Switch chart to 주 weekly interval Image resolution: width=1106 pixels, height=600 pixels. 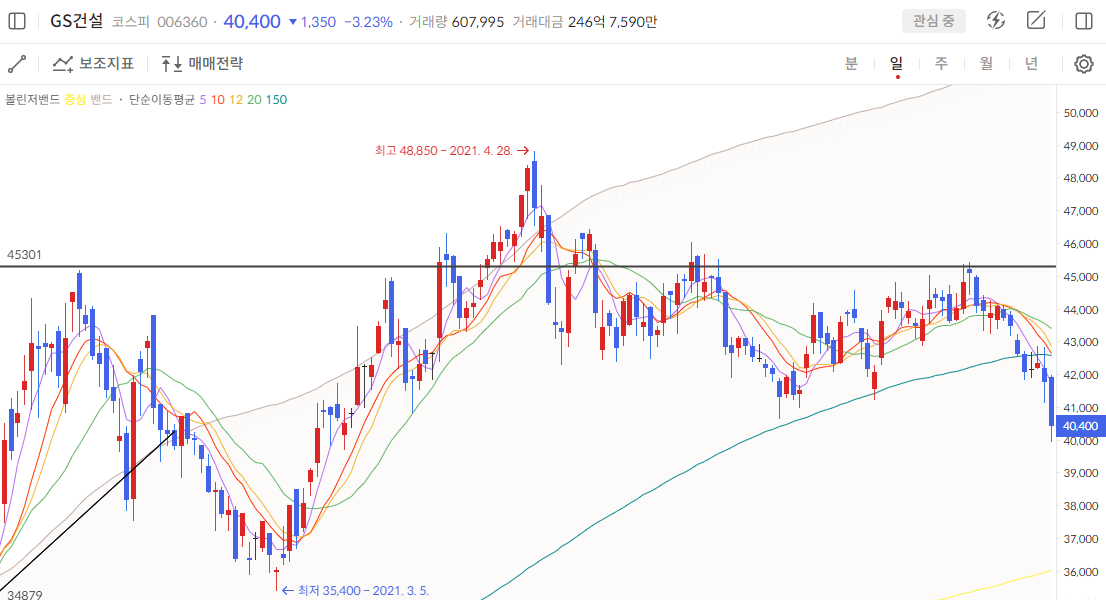(x=942, y=63)
